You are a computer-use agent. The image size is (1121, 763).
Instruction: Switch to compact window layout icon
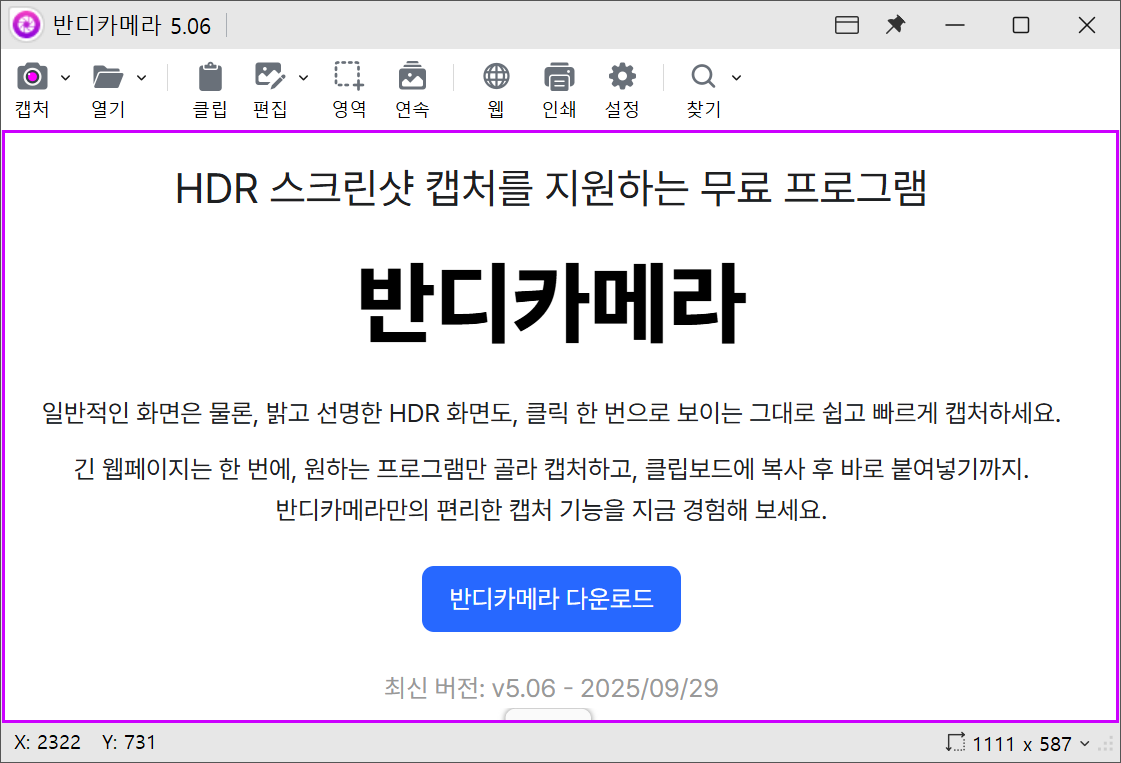(x=847, y=25)
